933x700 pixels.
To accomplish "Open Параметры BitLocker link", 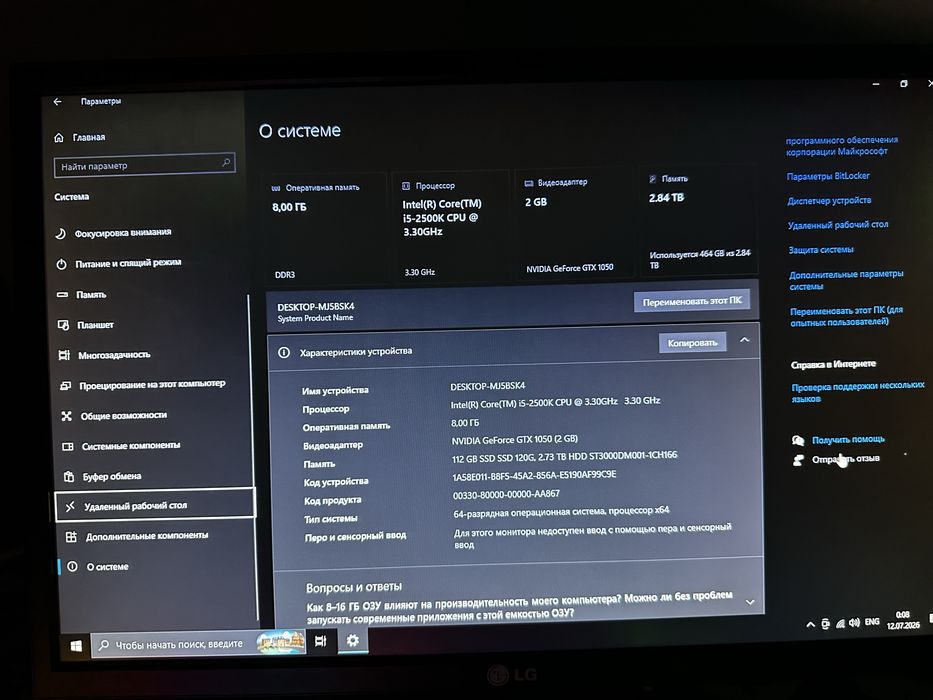I will [x=828, y=176].
